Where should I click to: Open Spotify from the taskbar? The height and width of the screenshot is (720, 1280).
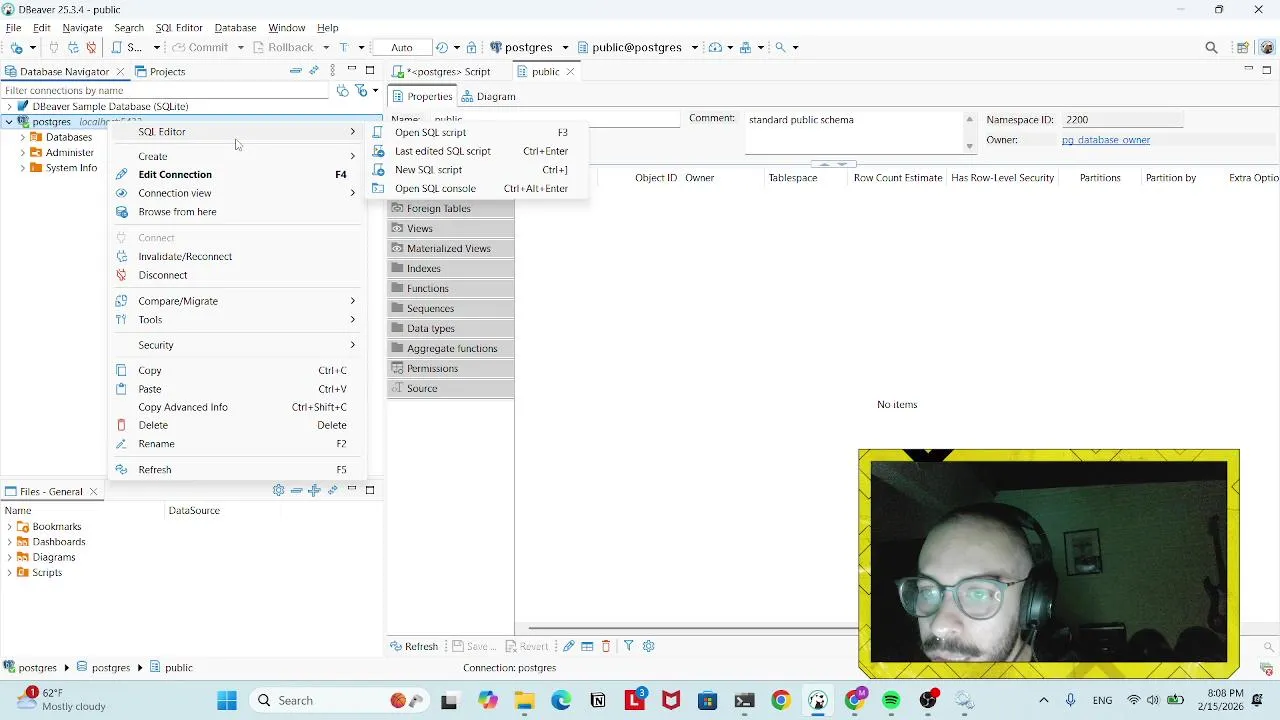click(891, 700)
